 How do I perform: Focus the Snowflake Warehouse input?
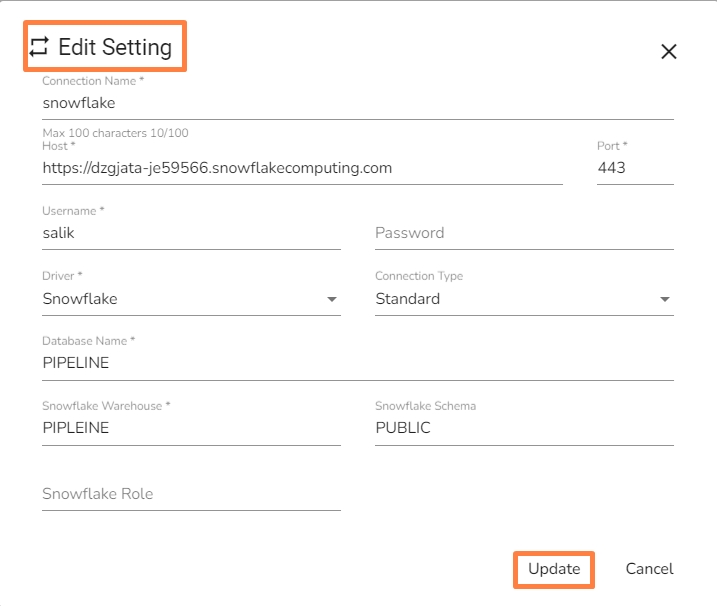(191, 428)
